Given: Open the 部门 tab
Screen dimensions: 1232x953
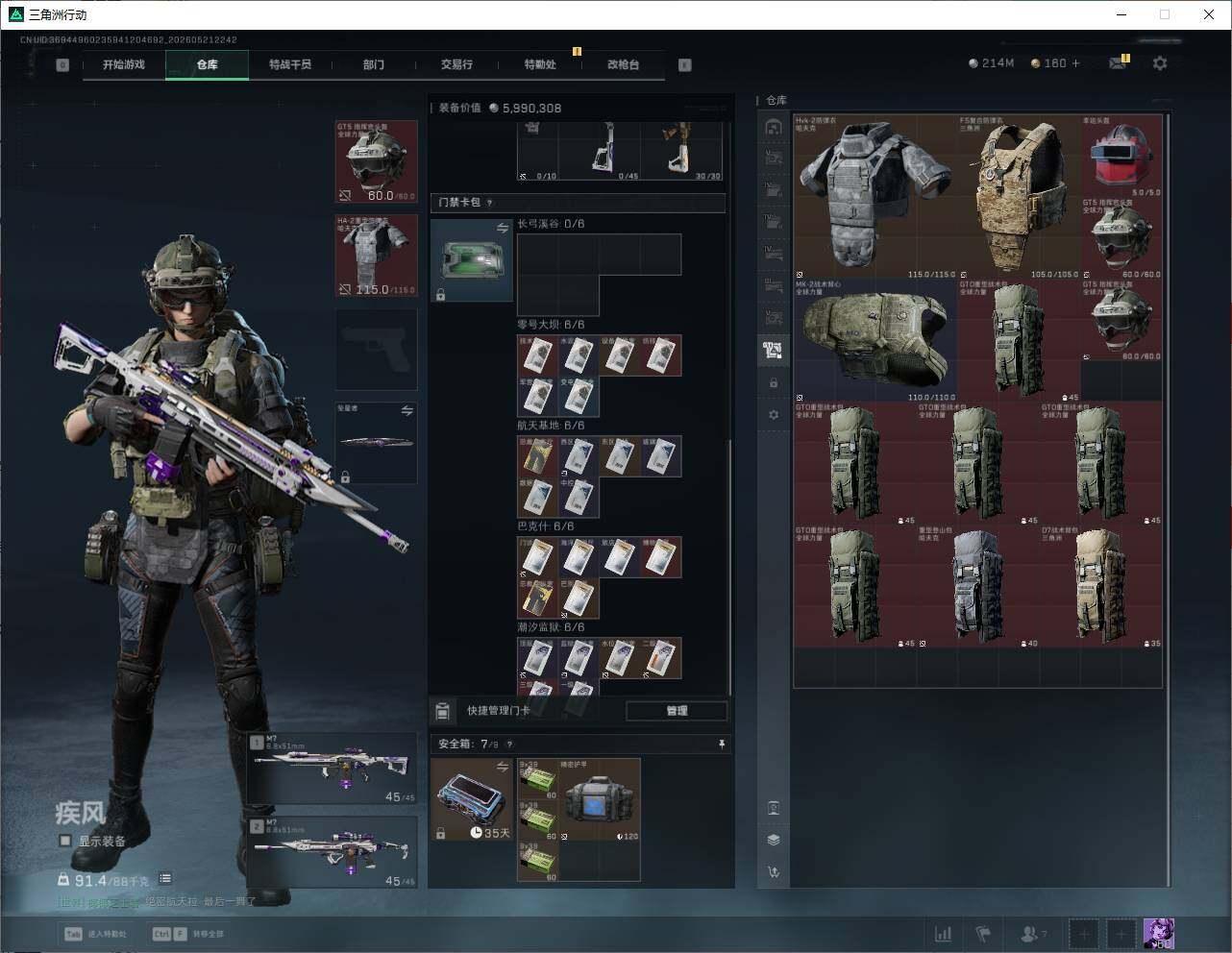Looking at the screenshot, I should click(x=374, y=64).
